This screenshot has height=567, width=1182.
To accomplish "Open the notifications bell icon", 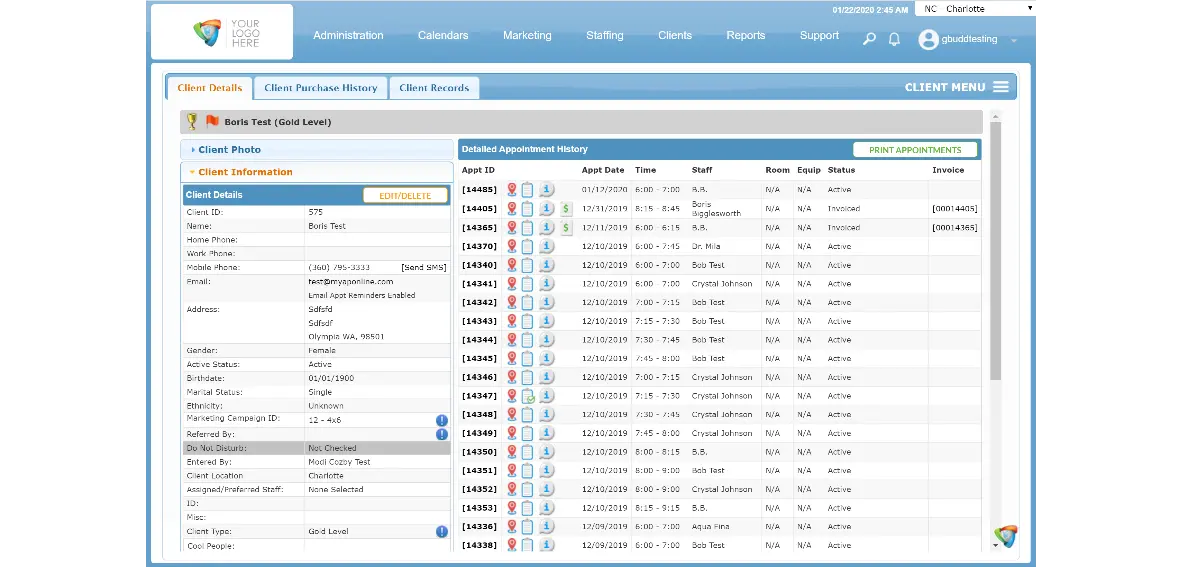I will click(894, 38).
